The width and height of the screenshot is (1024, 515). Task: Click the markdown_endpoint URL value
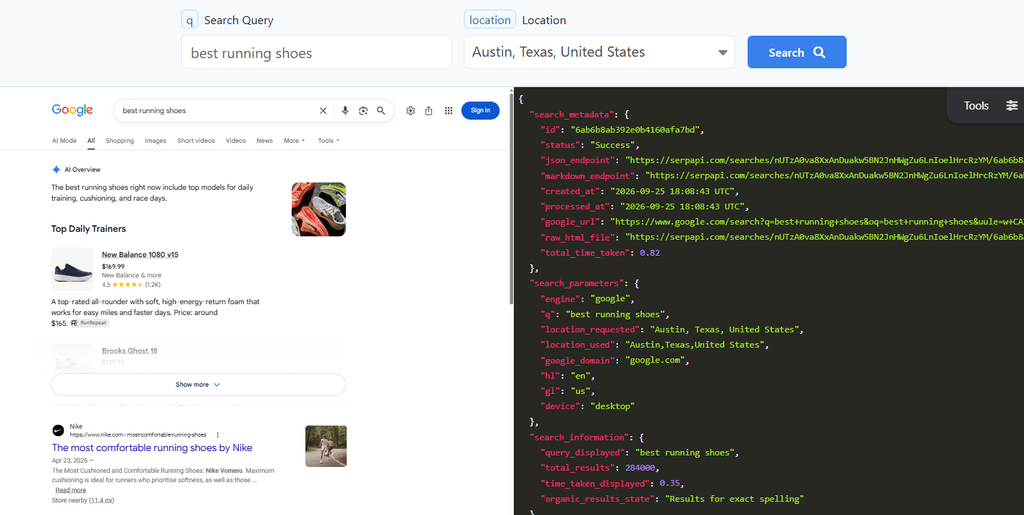835,176
